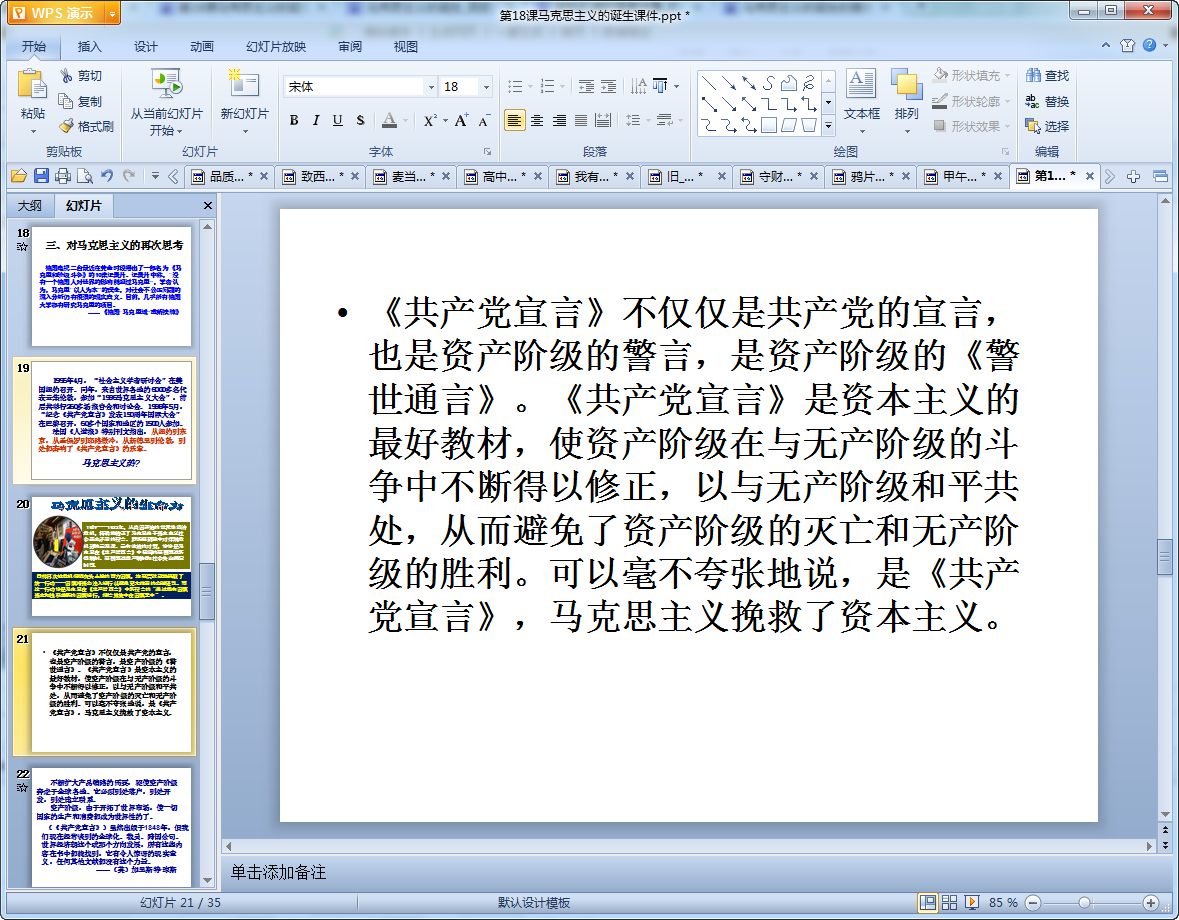Open the Arrange (排列) dropdown
The image size is (1179, 920).
click(907, 132)
